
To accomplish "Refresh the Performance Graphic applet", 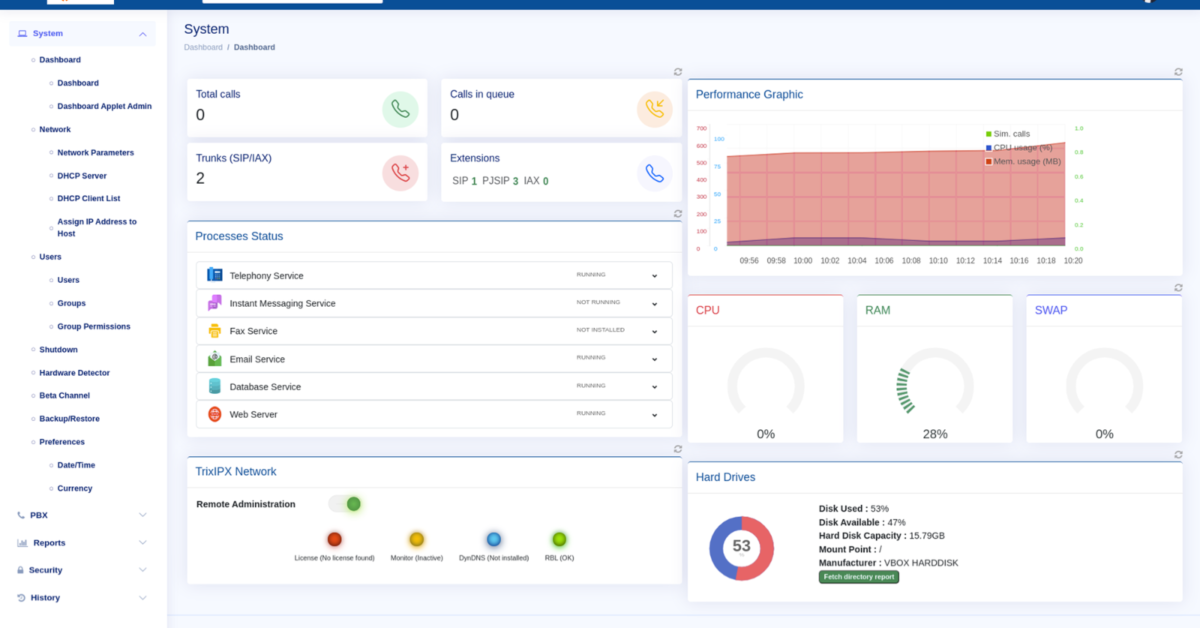I will pos(1178,72).
